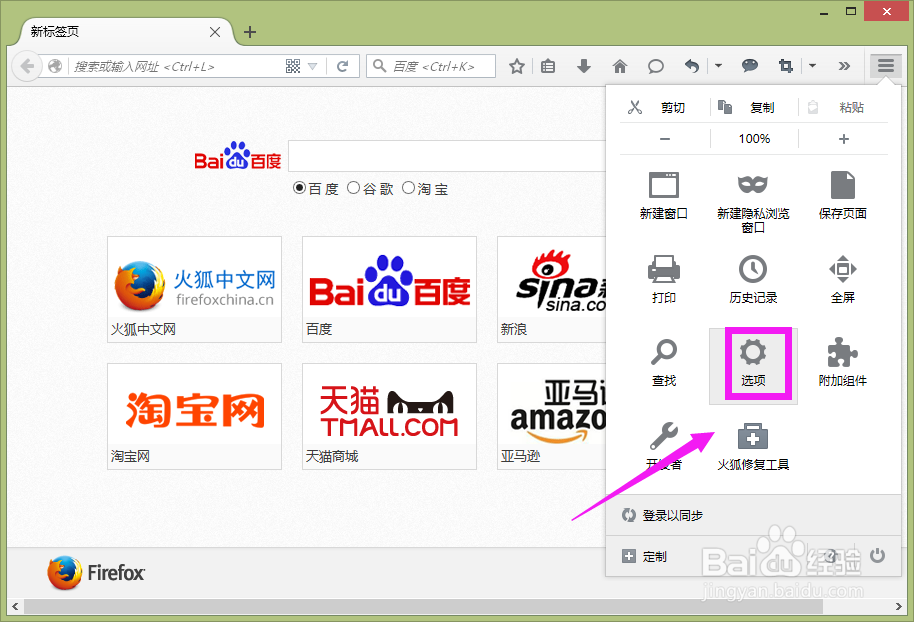Click the Baidu page search input
The height and width of the screenshot is (622, 914).
pos(447,156)
